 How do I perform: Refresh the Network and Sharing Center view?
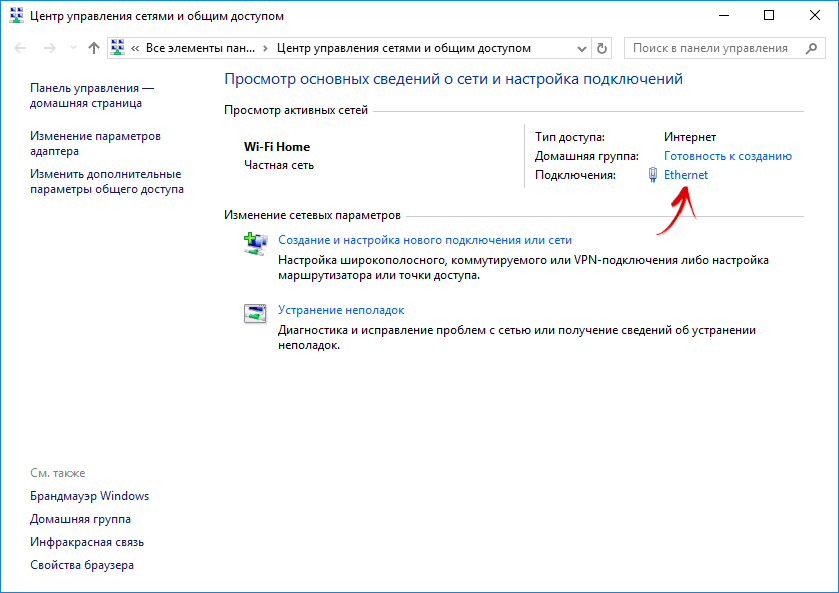[x=602, y=48]
